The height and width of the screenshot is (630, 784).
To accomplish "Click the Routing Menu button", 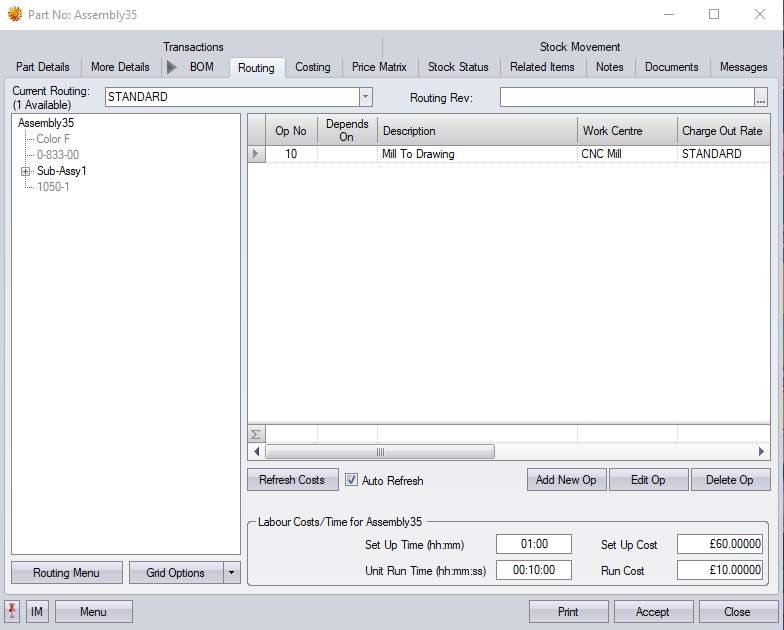I will point(66,573).
